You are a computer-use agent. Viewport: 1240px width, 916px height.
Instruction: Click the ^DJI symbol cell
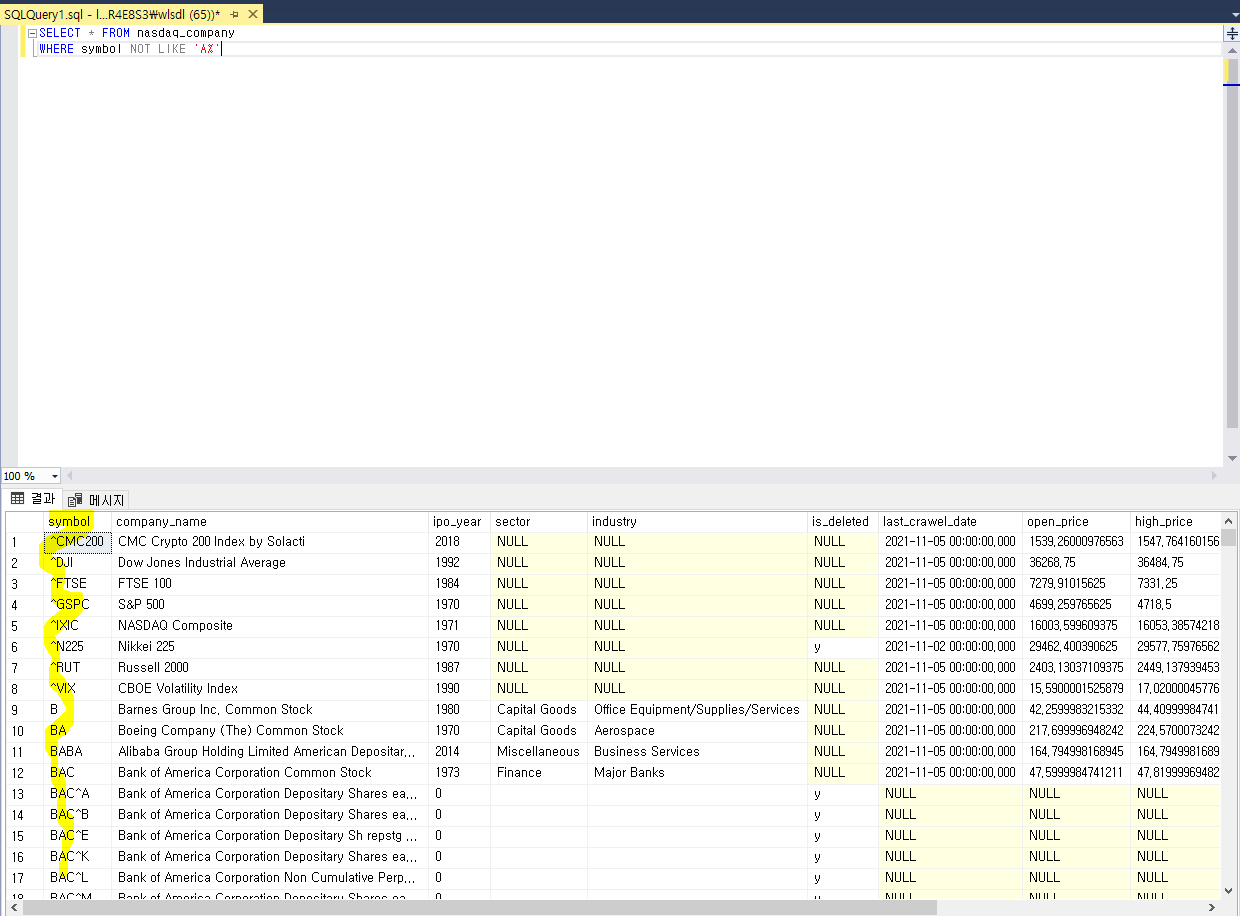coord(78,563)
